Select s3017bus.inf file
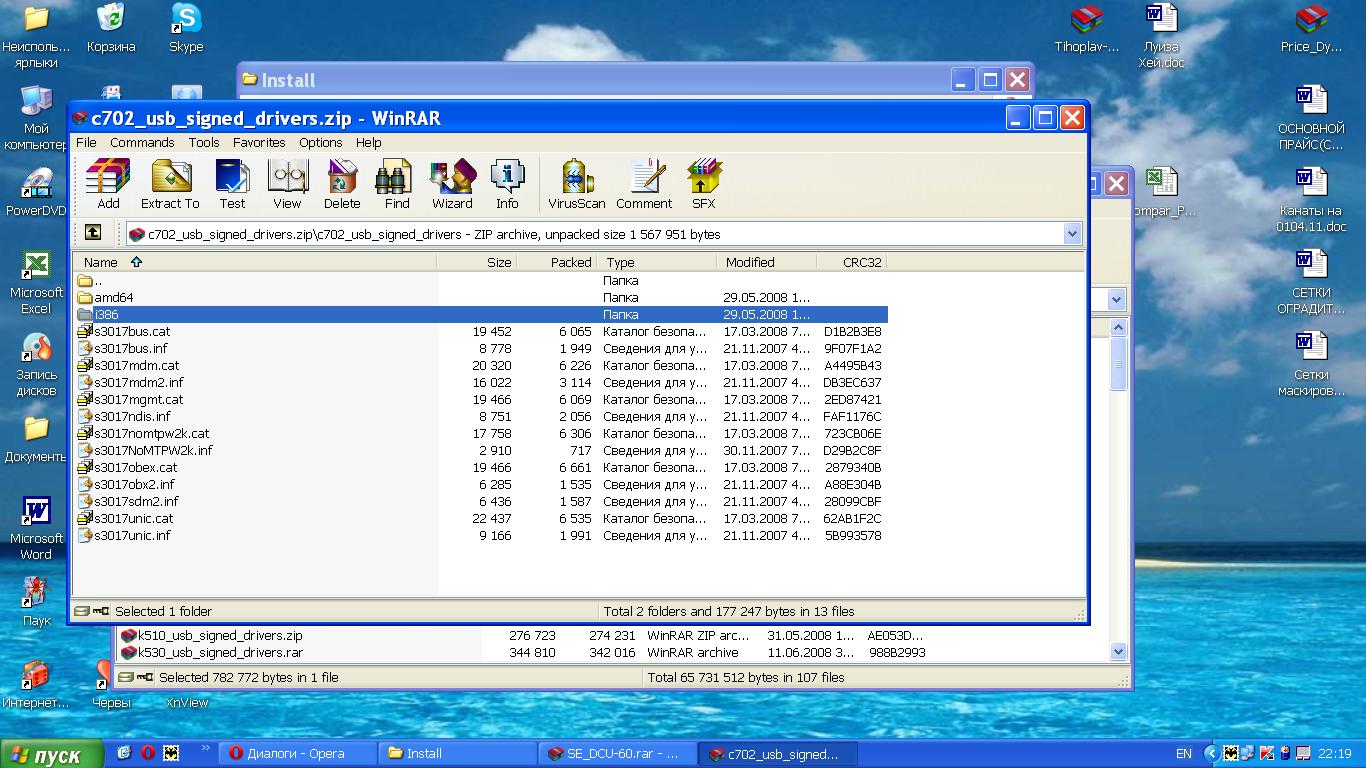Image resolution: width=1366 pixels, height=768 pixels. 122,348
